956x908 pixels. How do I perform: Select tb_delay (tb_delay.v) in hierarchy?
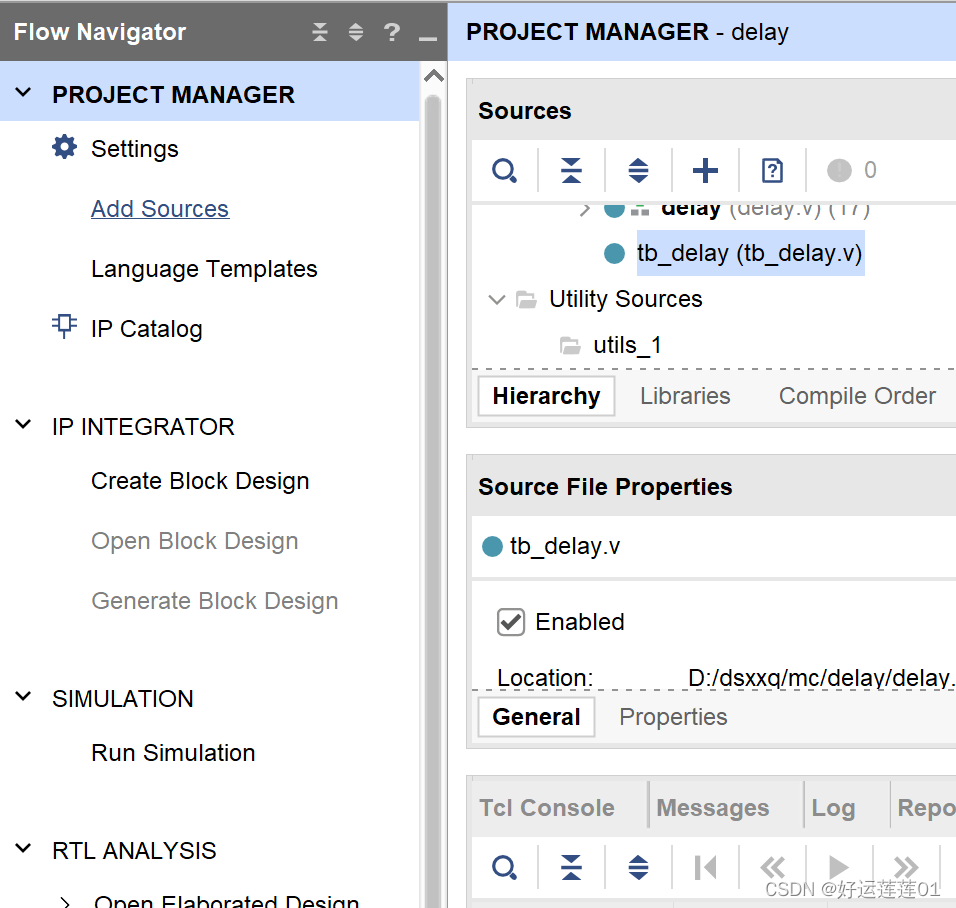[x=749, y=254]
